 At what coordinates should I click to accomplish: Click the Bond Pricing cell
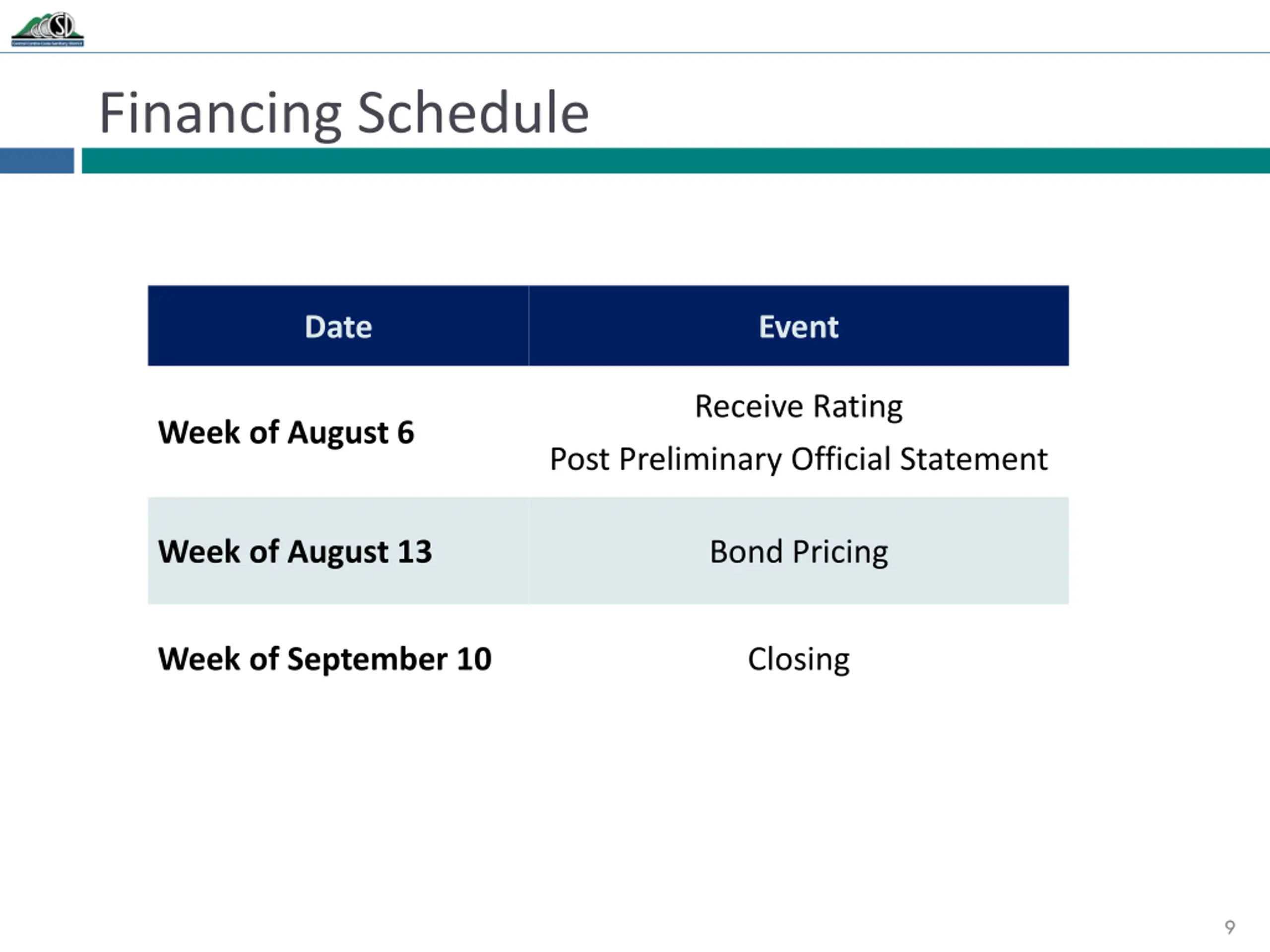(x=799, y=551)
